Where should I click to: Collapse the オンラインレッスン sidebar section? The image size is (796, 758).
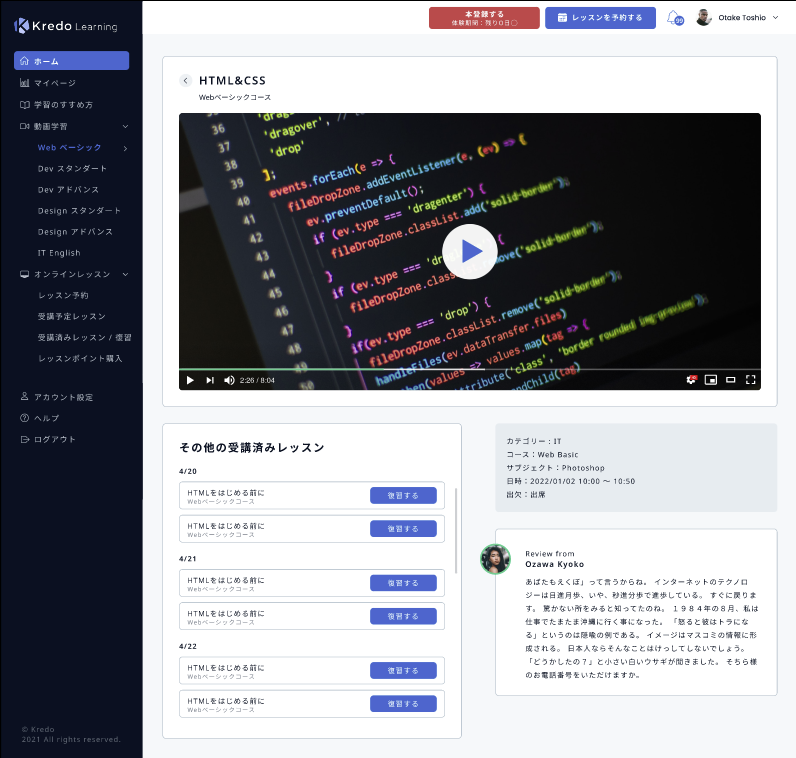click(x=125, y=274)
